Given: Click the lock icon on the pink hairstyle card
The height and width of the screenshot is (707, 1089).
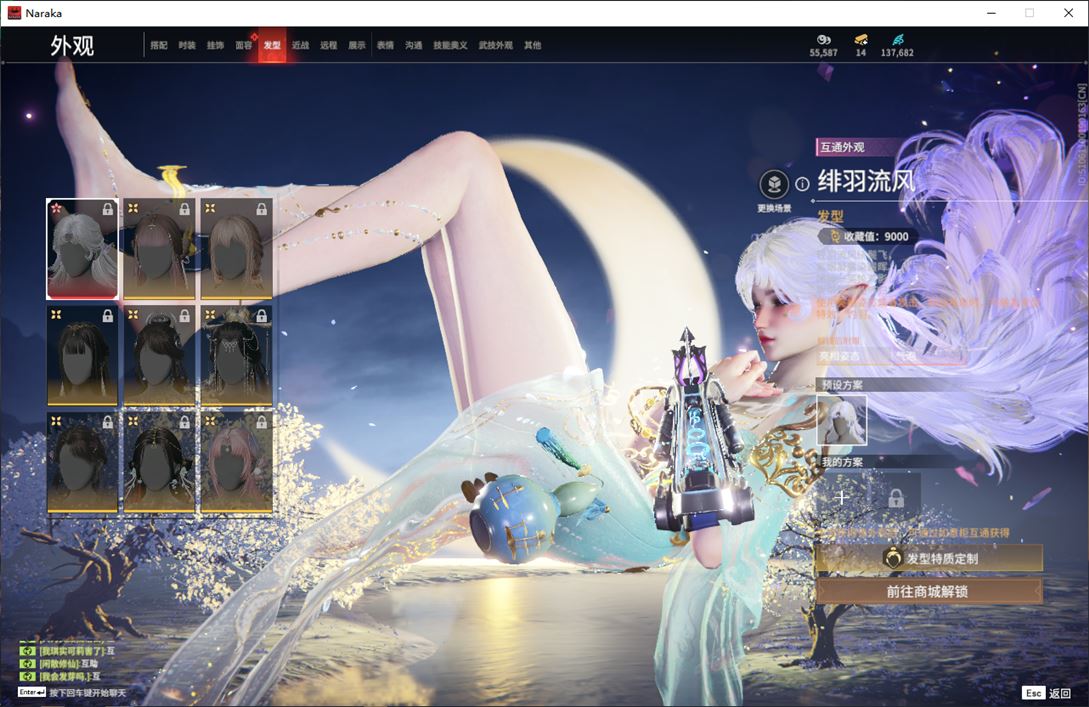Looking at the screenshot, I should tap(261, 422).
